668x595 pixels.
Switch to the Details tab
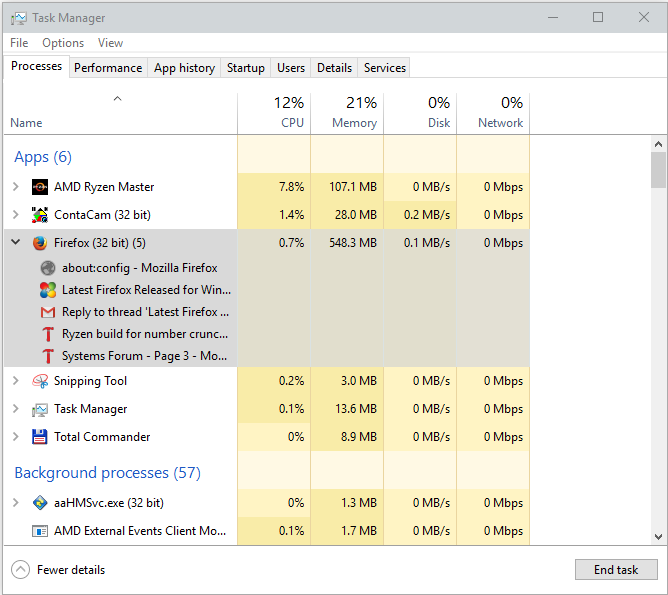334,68
